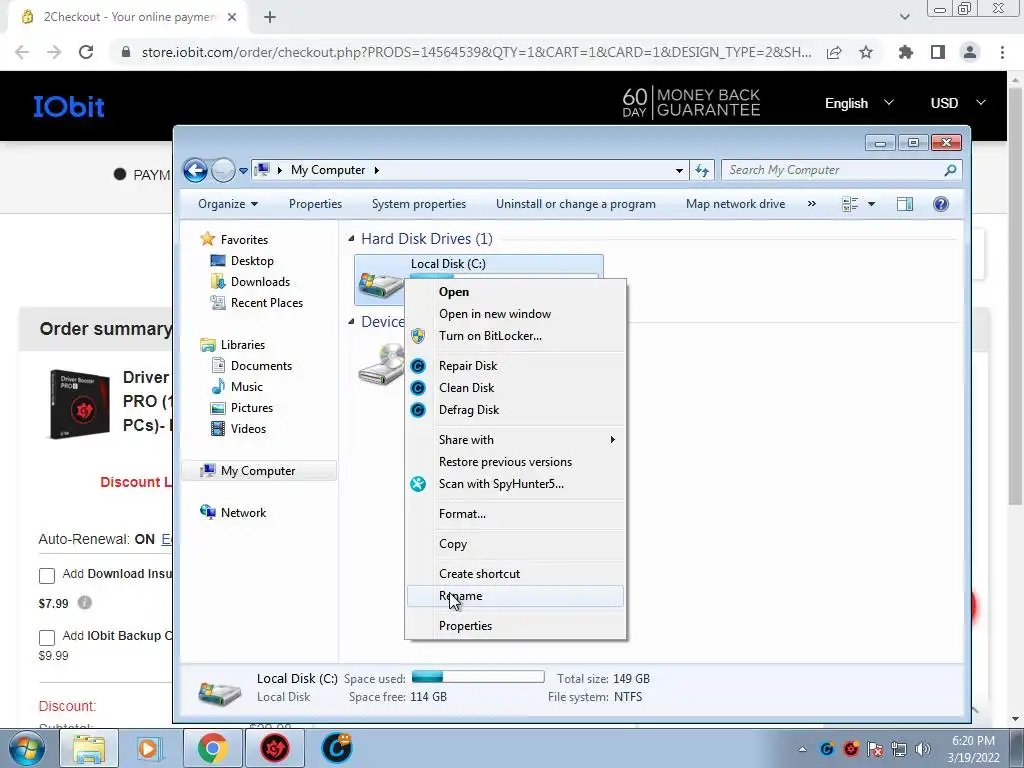This screenshot has height=768, width=1024.
Task: Click the Local Disk (C:) drive icon
Action: [x=381, y=284]
